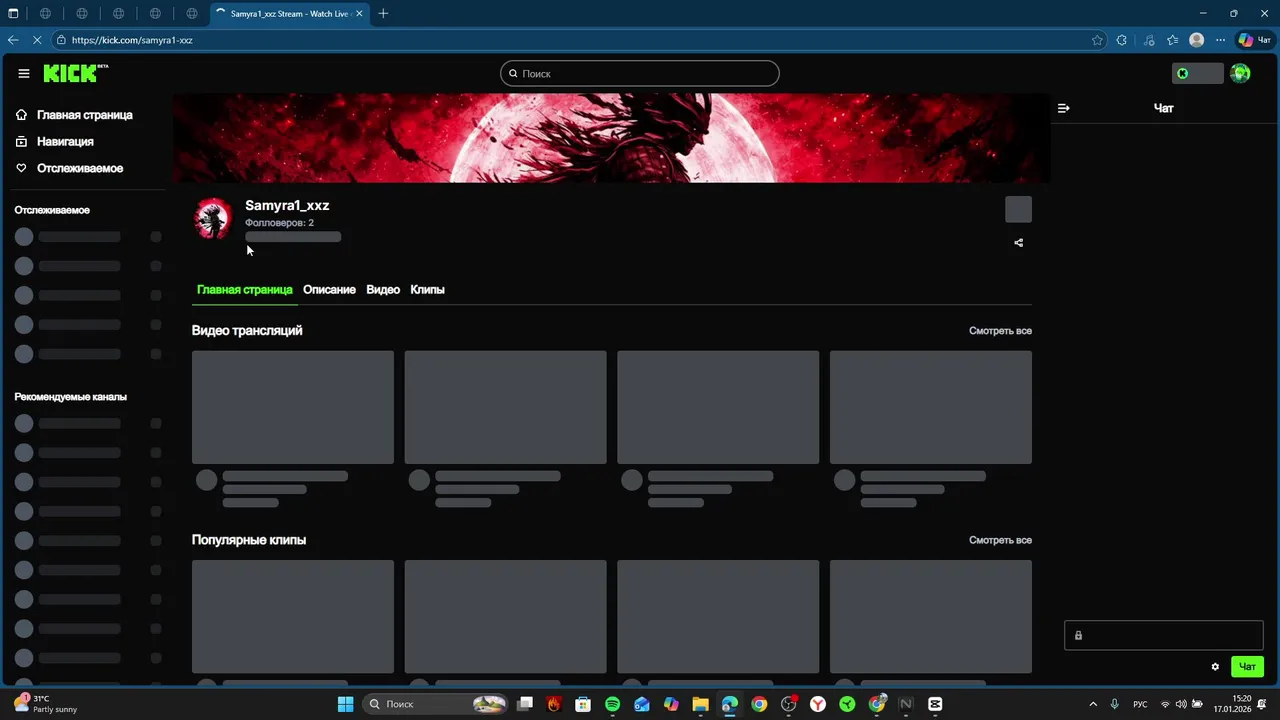The height and width of the screenshot is (720, 1280).
Task: Open browser profile avatar icon
Action: tap(1197, 40)
